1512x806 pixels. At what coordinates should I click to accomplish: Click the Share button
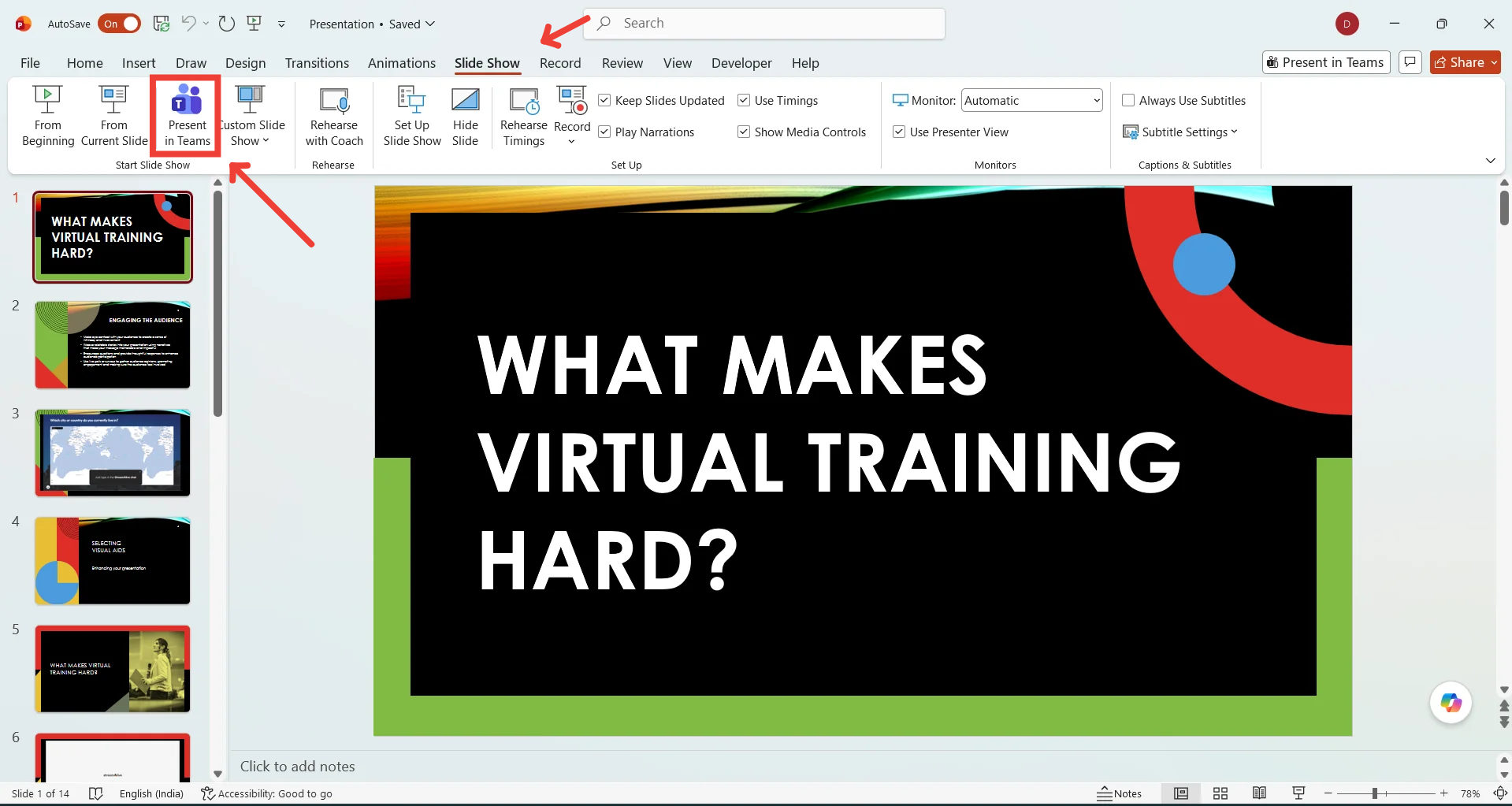coord(1466,62)
